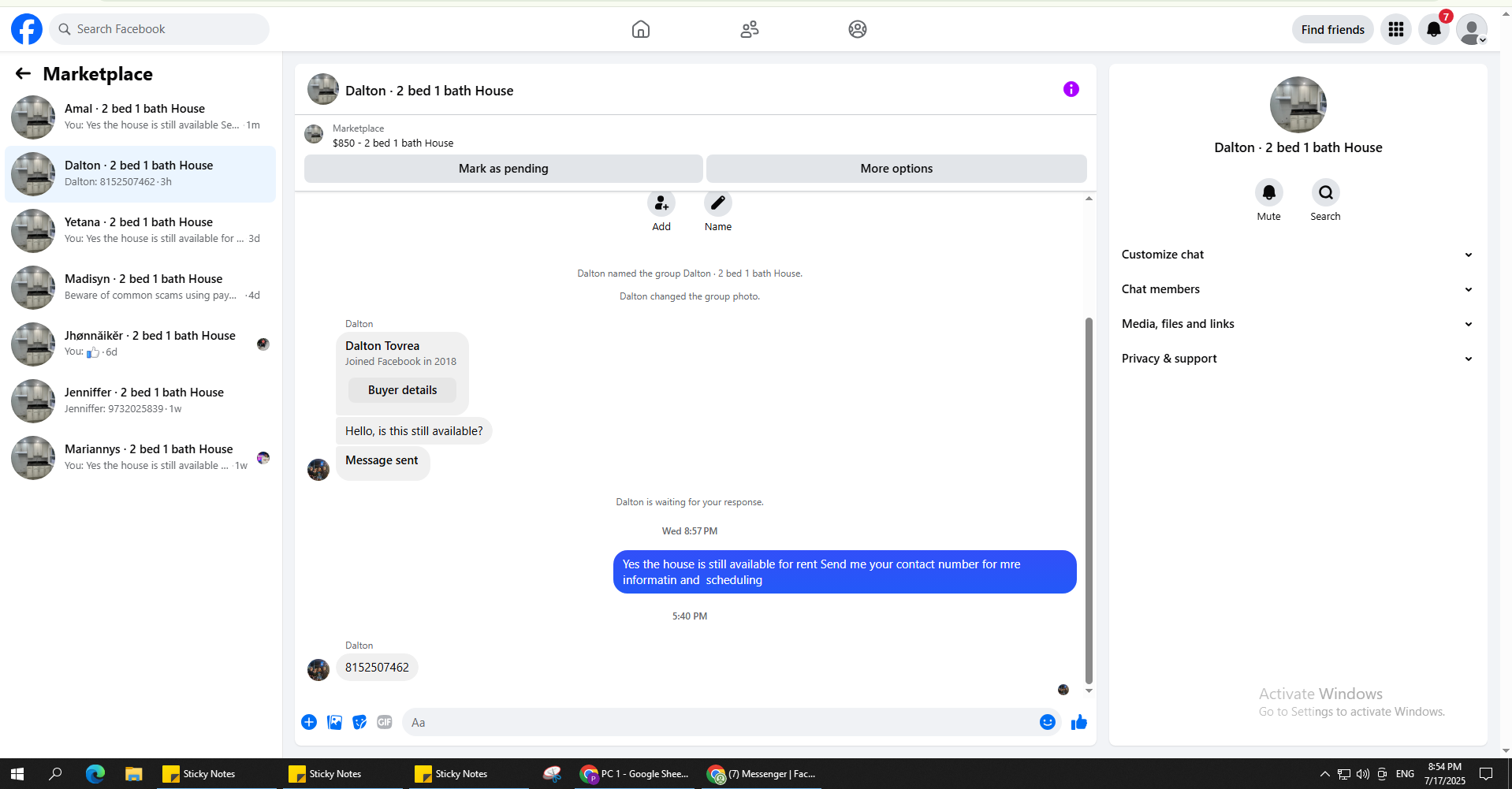
Task: Click the Facebook logo
Action: pos(27,29)
